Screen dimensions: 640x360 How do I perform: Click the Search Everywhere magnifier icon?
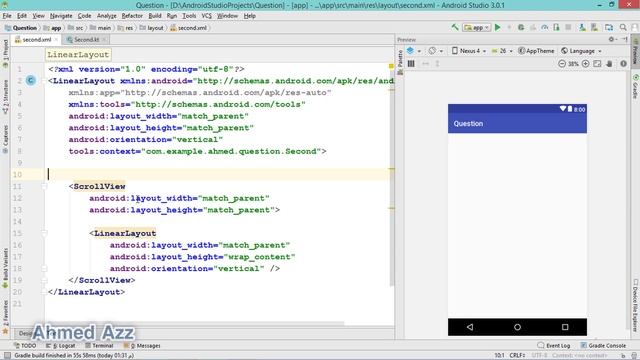click(623, 27)
